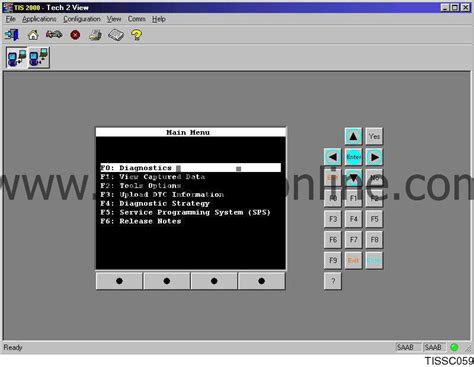
Task: Click the red stop circle icon
Action: 75,35
